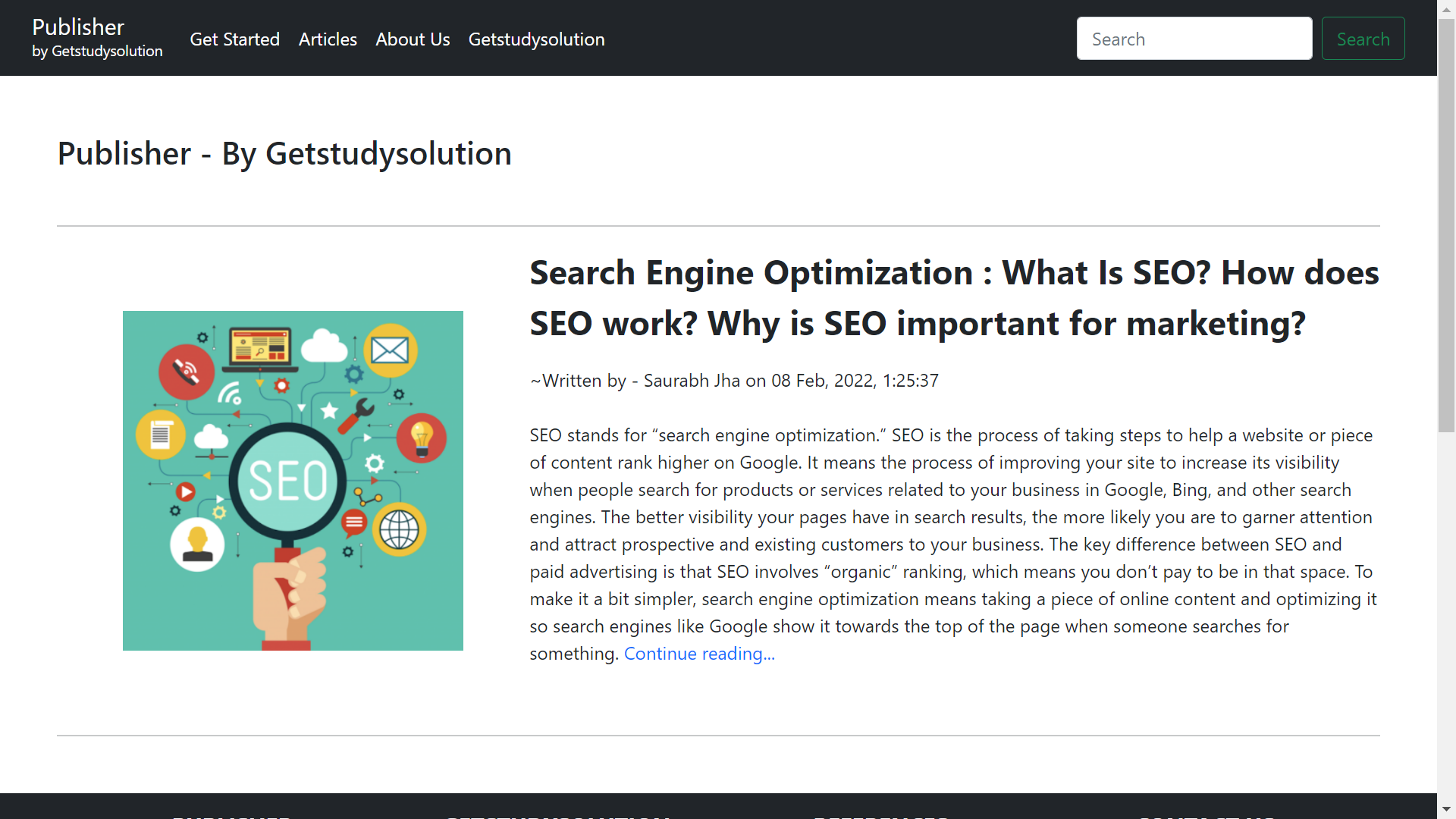Click the yellow envelope mail icon
The image size is (1456, 819).
390,350
